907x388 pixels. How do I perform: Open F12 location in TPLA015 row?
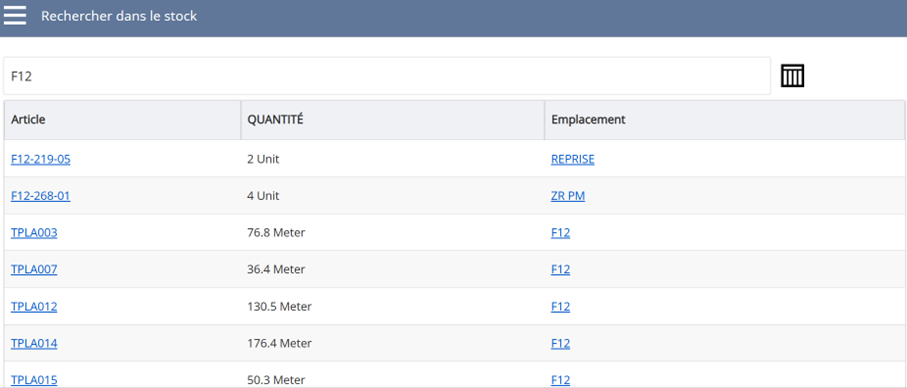(x=561, y=380)
